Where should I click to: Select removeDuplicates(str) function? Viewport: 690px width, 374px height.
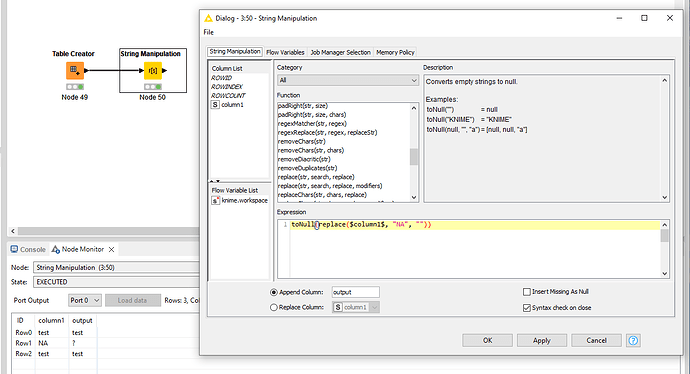[308, 168]
